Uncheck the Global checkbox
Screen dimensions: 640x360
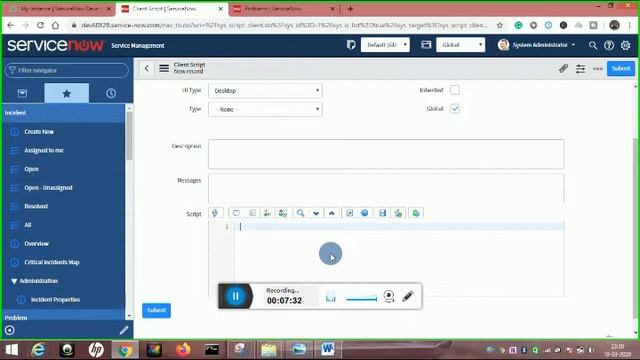click(x=455, y=109)
